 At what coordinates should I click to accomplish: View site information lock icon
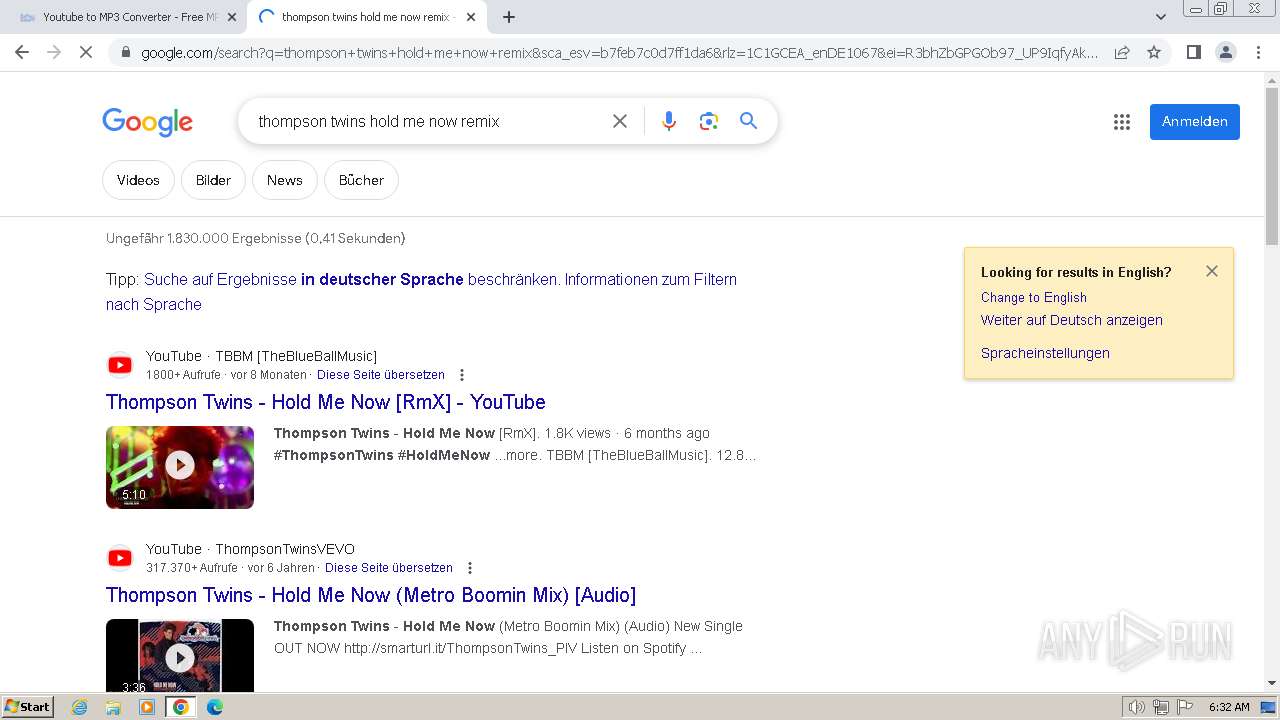pyautogui.click(x=125, y=52)
